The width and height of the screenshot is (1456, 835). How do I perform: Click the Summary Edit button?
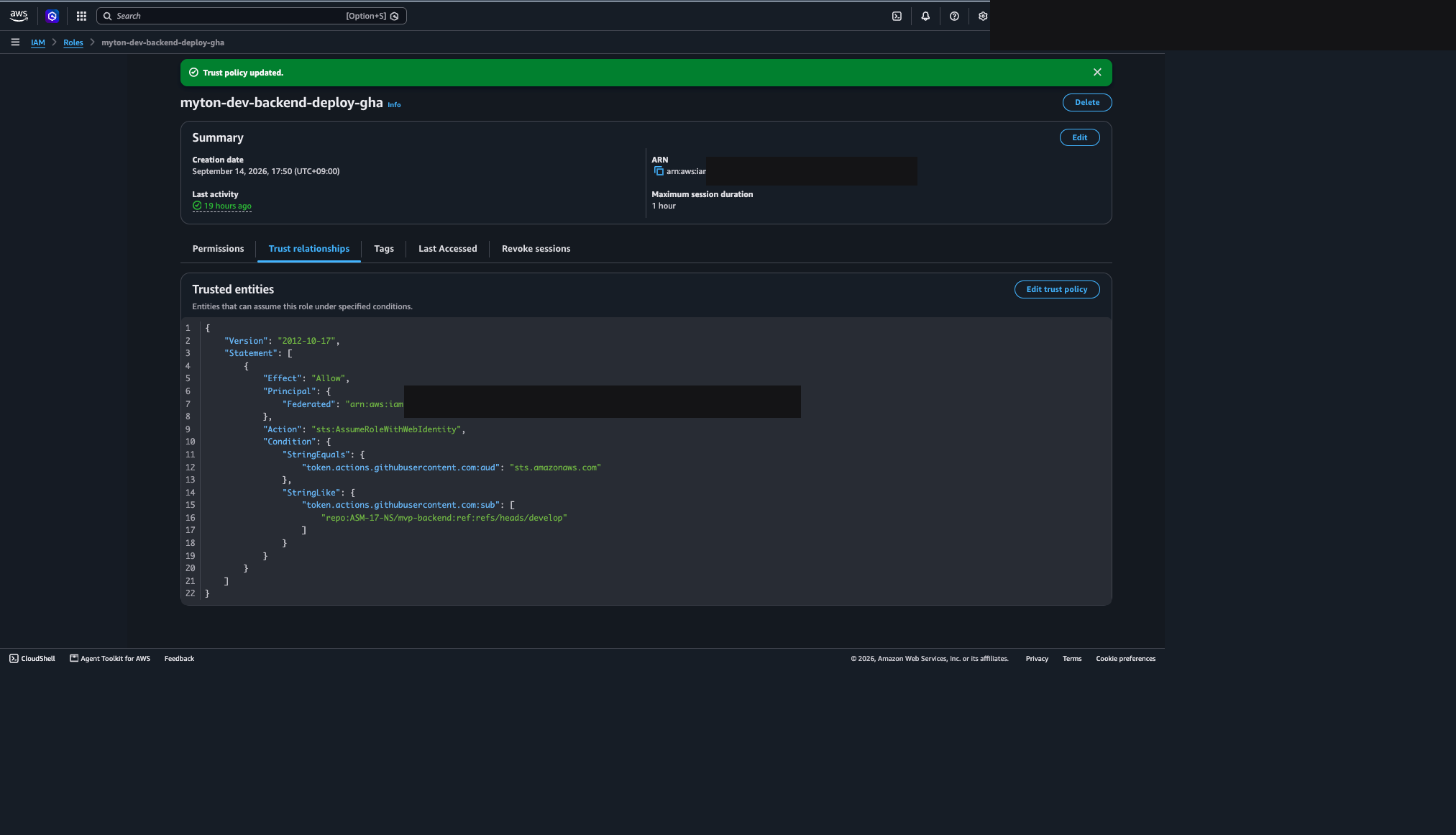point(1080,137)
